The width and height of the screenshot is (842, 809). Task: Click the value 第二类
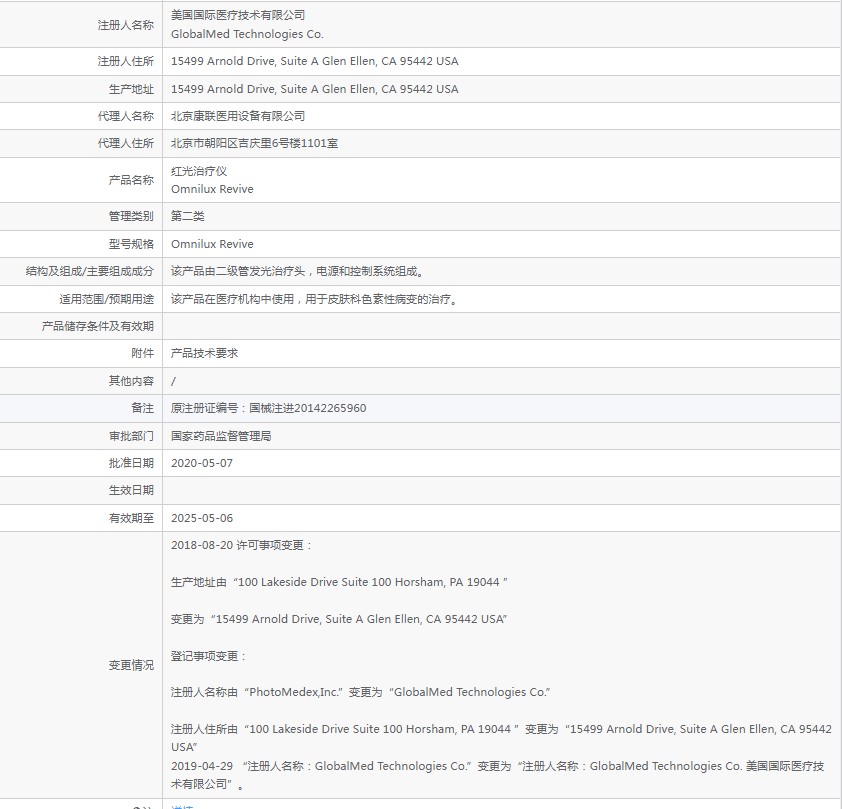pos(187,216)
